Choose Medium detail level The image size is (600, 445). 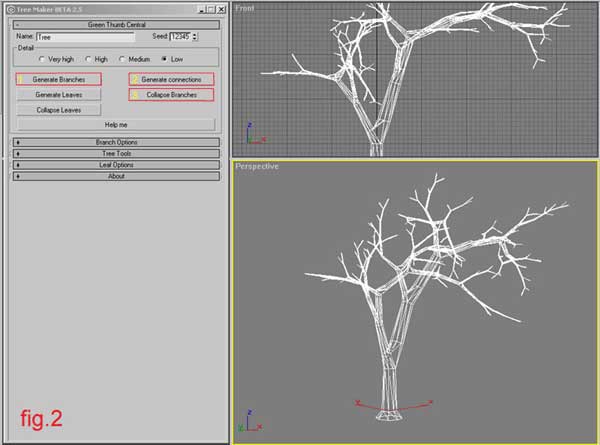122,59
